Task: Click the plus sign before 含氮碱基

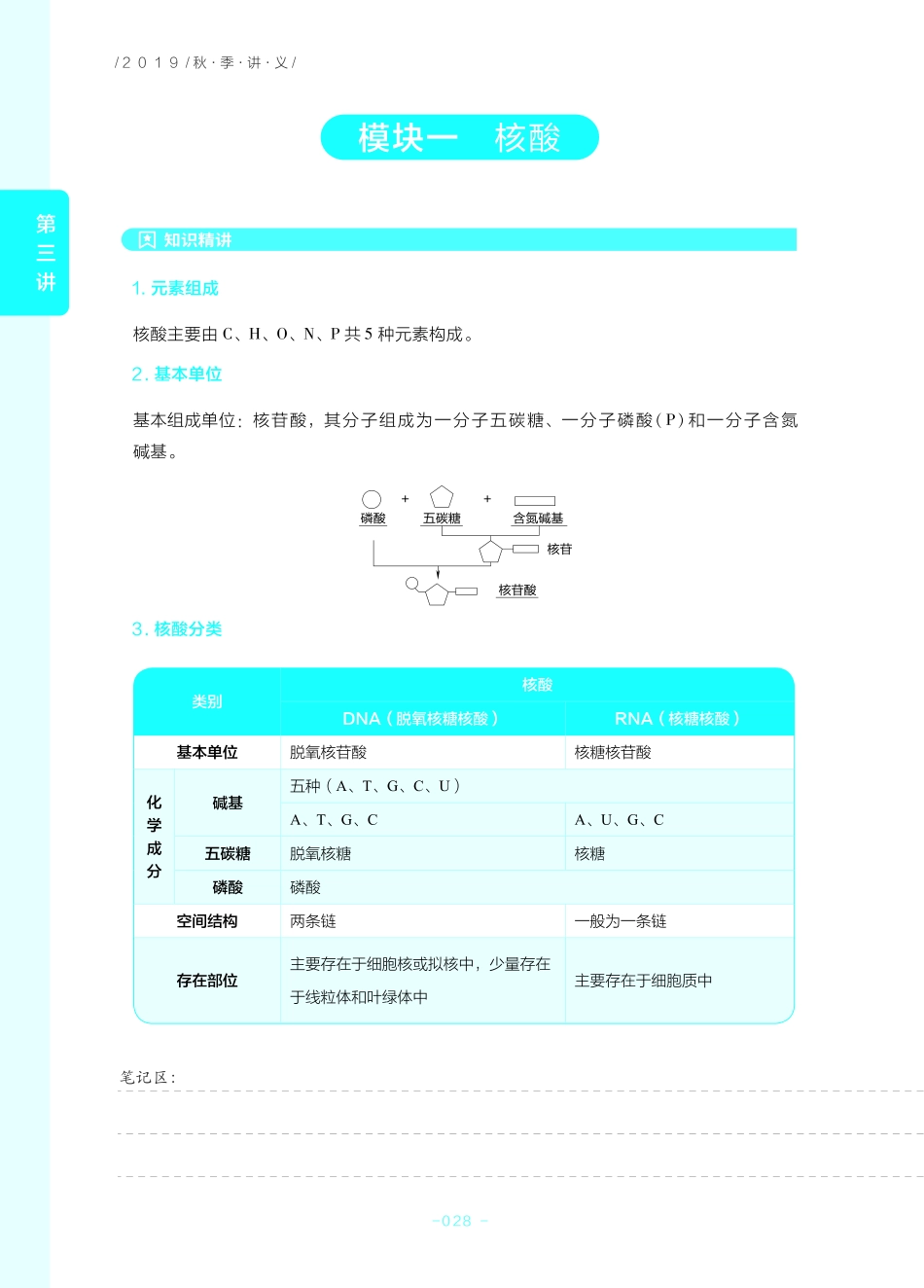Action: coord(486,498)
